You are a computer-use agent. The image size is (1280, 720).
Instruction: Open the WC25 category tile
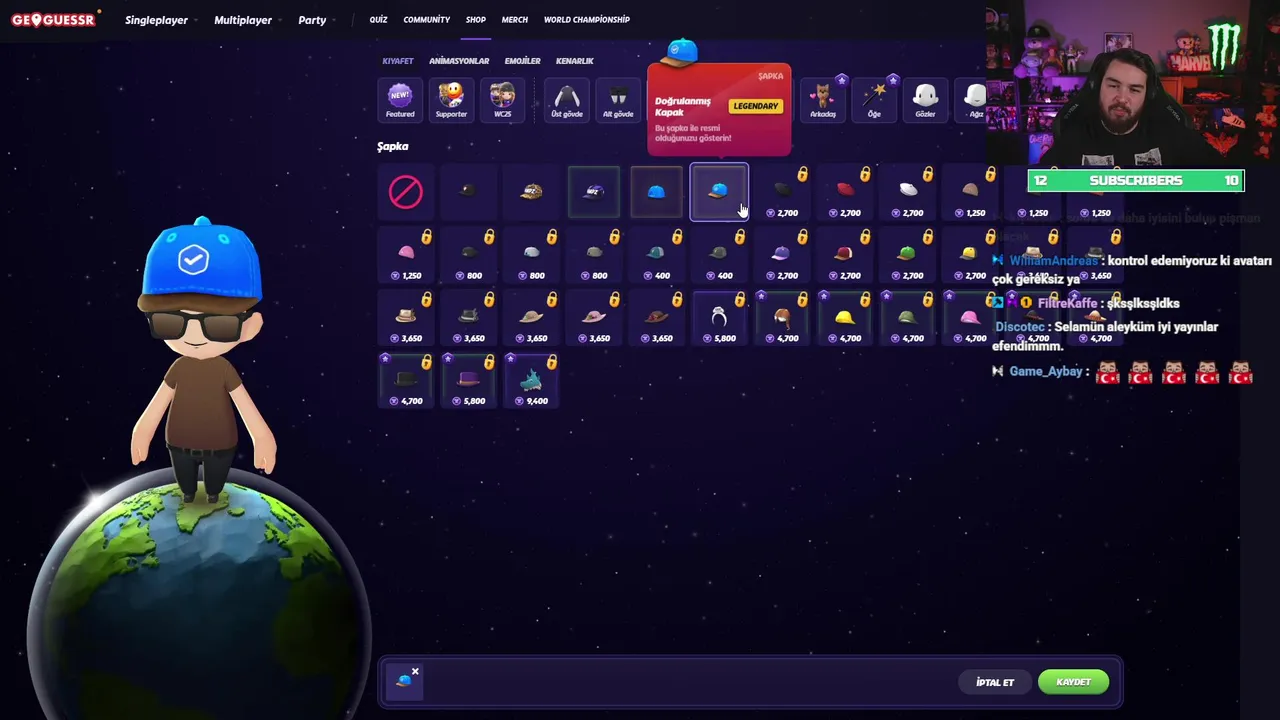click(x=502, y=101)
